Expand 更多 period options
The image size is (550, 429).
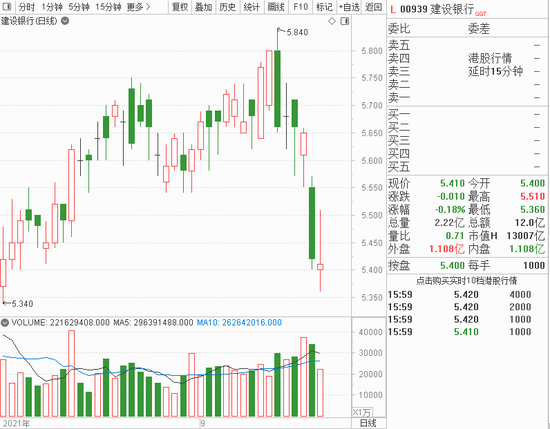point(139,7)
